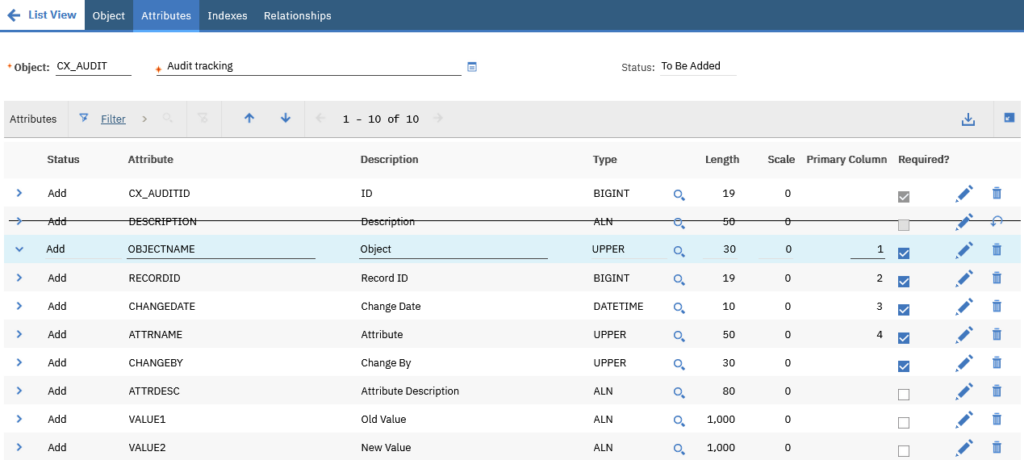
Task: Click the edit pencil for CX_AUDITID row
Action: click(964, 193)
